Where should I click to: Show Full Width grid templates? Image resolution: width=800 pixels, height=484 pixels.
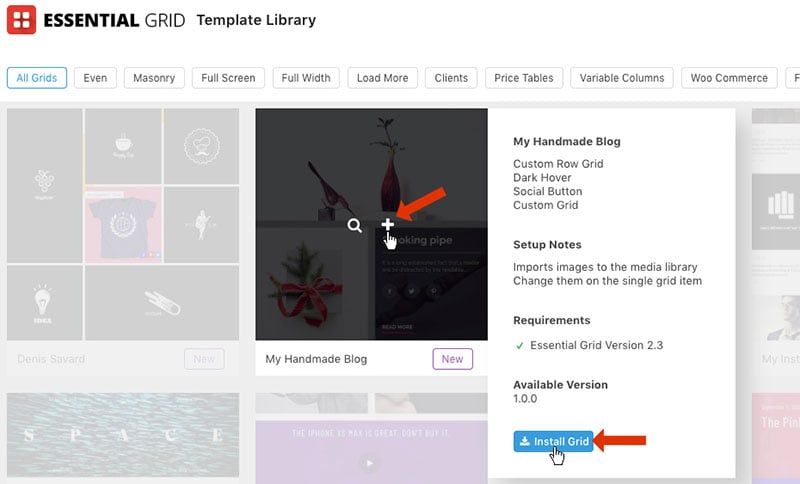tap(306, 78)
